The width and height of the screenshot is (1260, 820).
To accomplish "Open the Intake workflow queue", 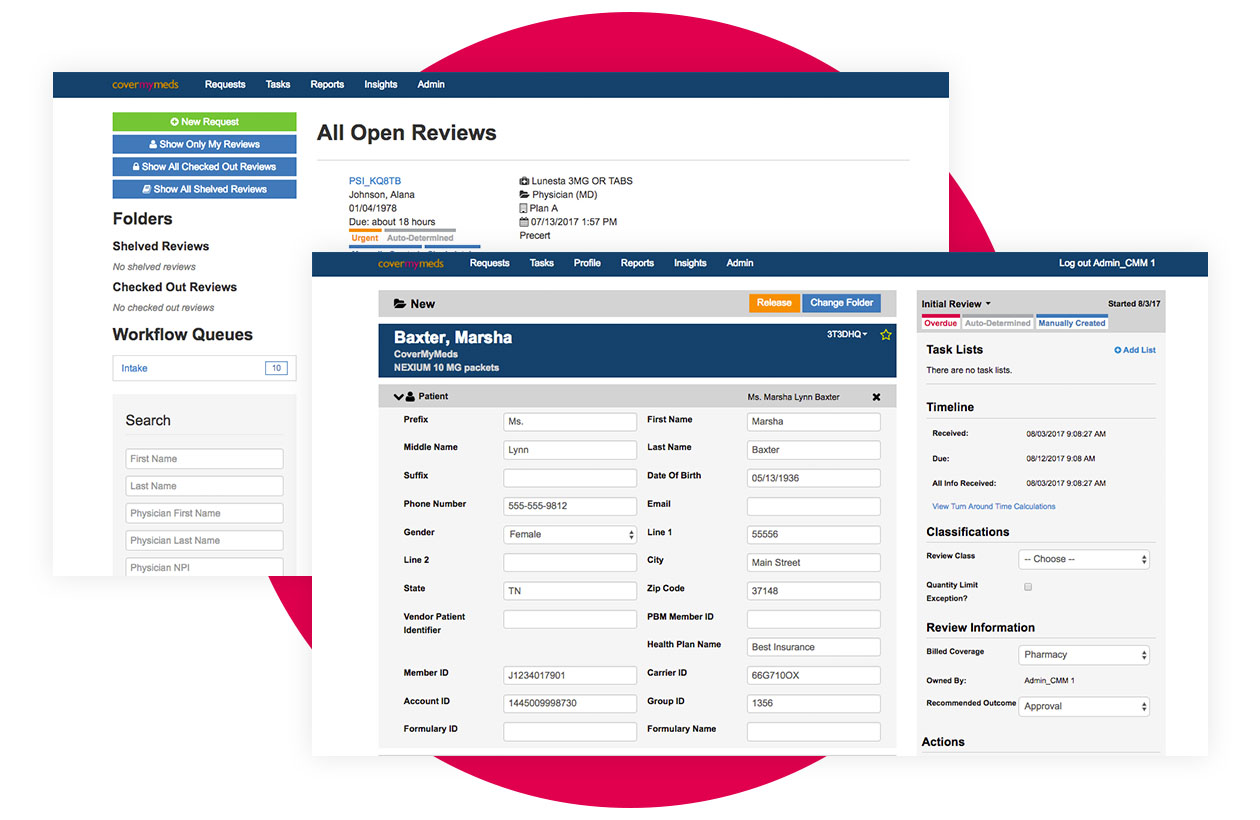I will [204, 368].
